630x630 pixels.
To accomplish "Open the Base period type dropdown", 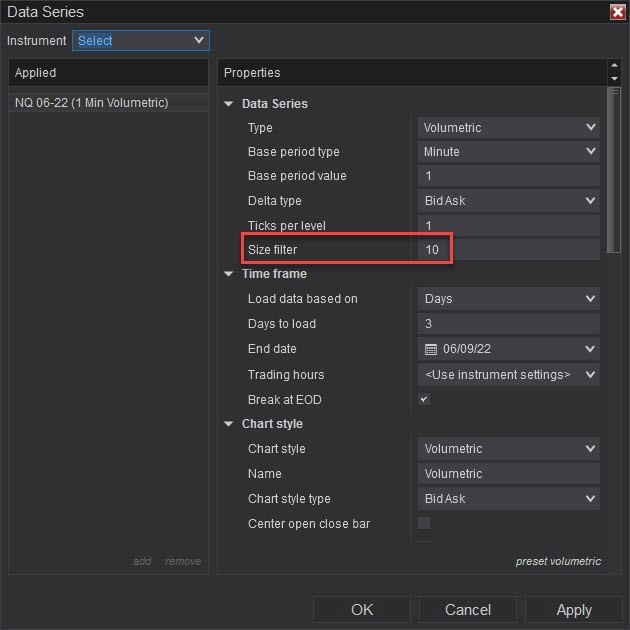I will 508,152.
